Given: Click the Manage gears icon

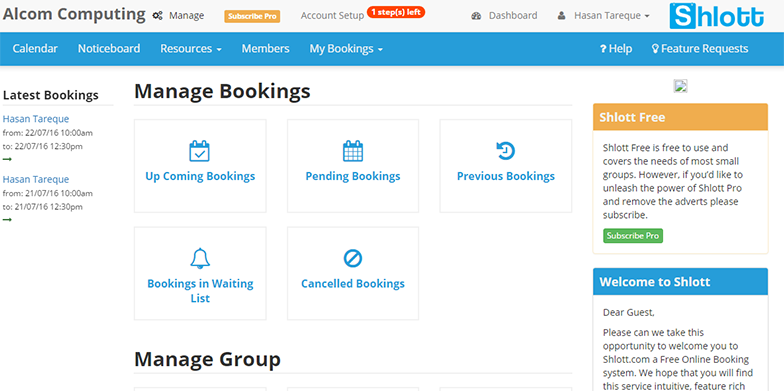Looking at the screenshot, I should [x=158, y=16].
